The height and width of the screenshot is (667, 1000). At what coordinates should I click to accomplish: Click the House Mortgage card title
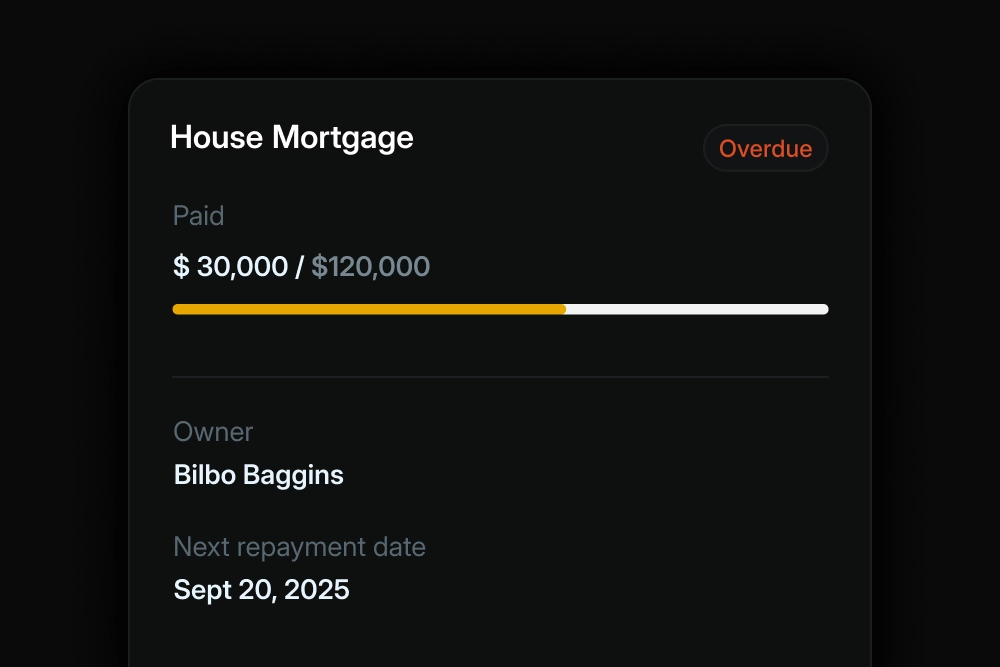tap(292, 137)
